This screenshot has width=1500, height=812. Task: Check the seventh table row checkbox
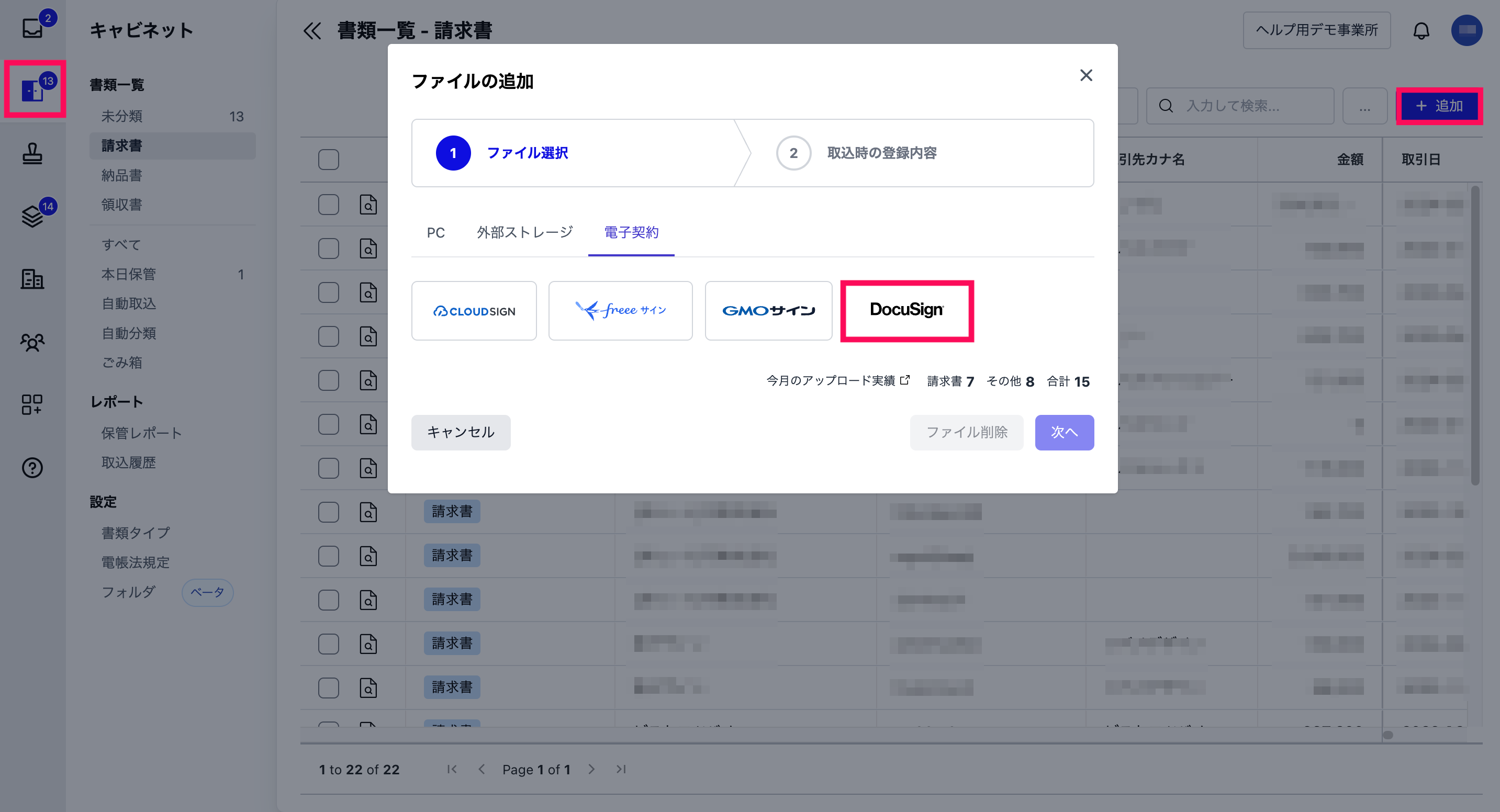pos(328,468)
